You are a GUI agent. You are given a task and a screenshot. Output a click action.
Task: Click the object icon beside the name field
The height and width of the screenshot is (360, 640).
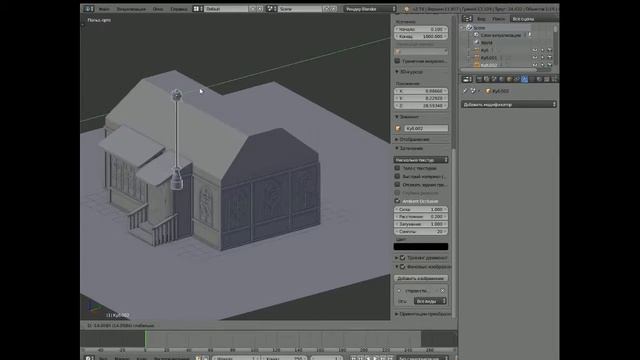tap(398, 129)
